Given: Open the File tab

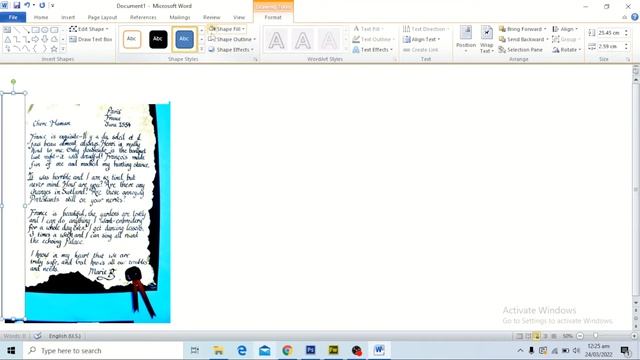Looking at the screenshot, I should coord(13,17).
